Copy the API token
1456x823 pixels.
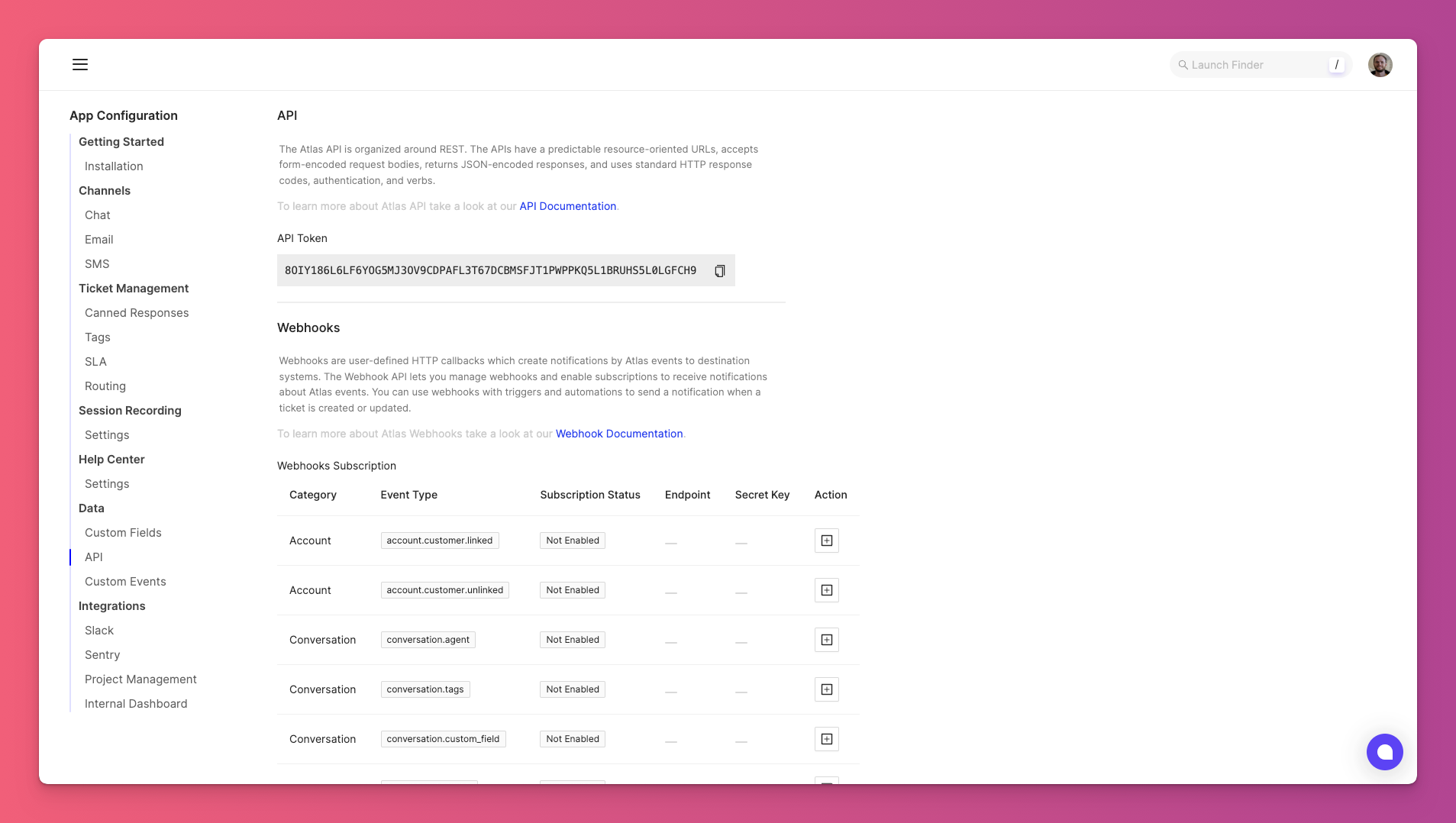(x=719, y=271)
